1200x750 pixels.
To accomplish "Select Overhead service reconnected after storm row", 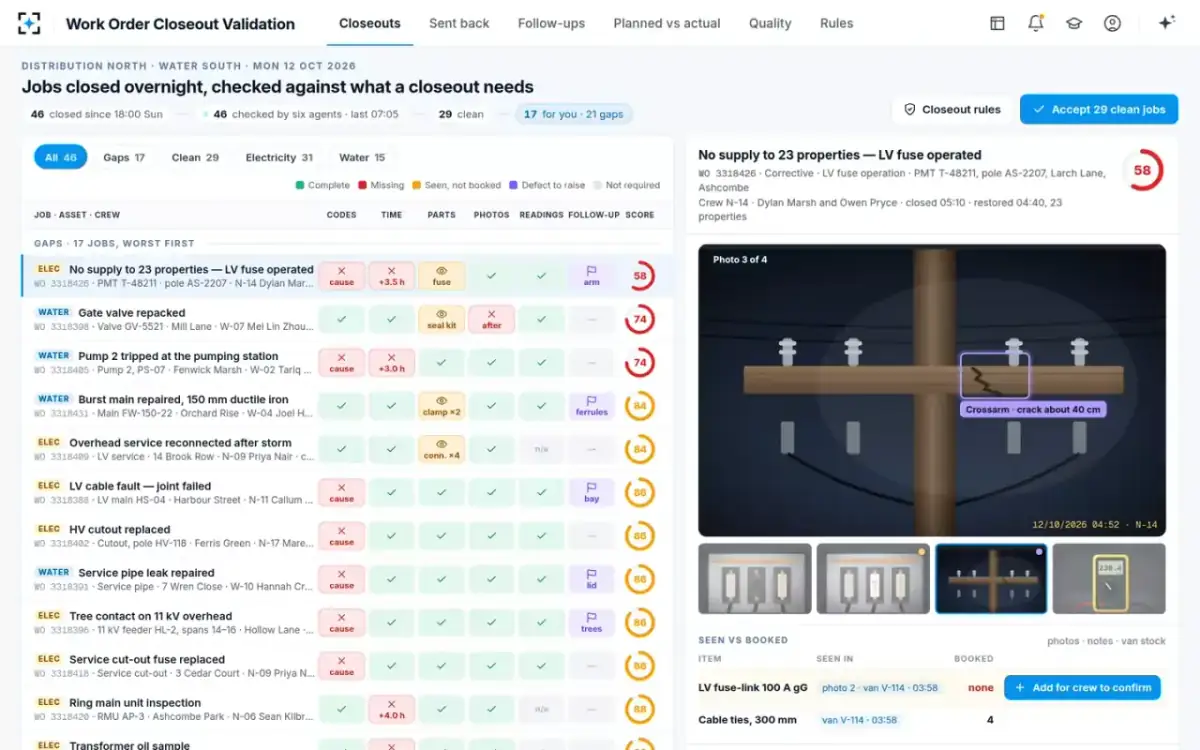I will [x=347, y=449].
